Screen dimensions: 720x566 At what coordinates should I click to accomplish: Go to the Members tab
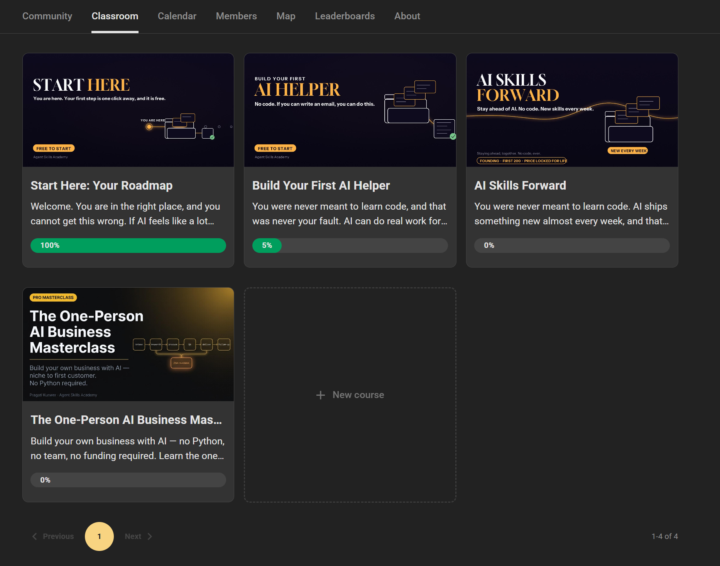(236, 16)
